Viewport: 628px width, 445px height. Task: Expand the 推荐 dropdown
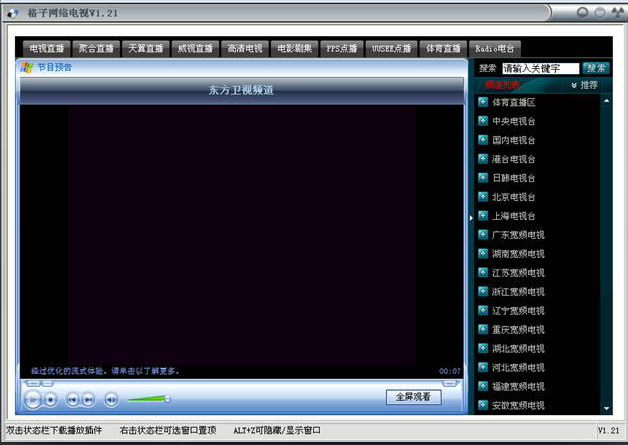pos(585,85)
